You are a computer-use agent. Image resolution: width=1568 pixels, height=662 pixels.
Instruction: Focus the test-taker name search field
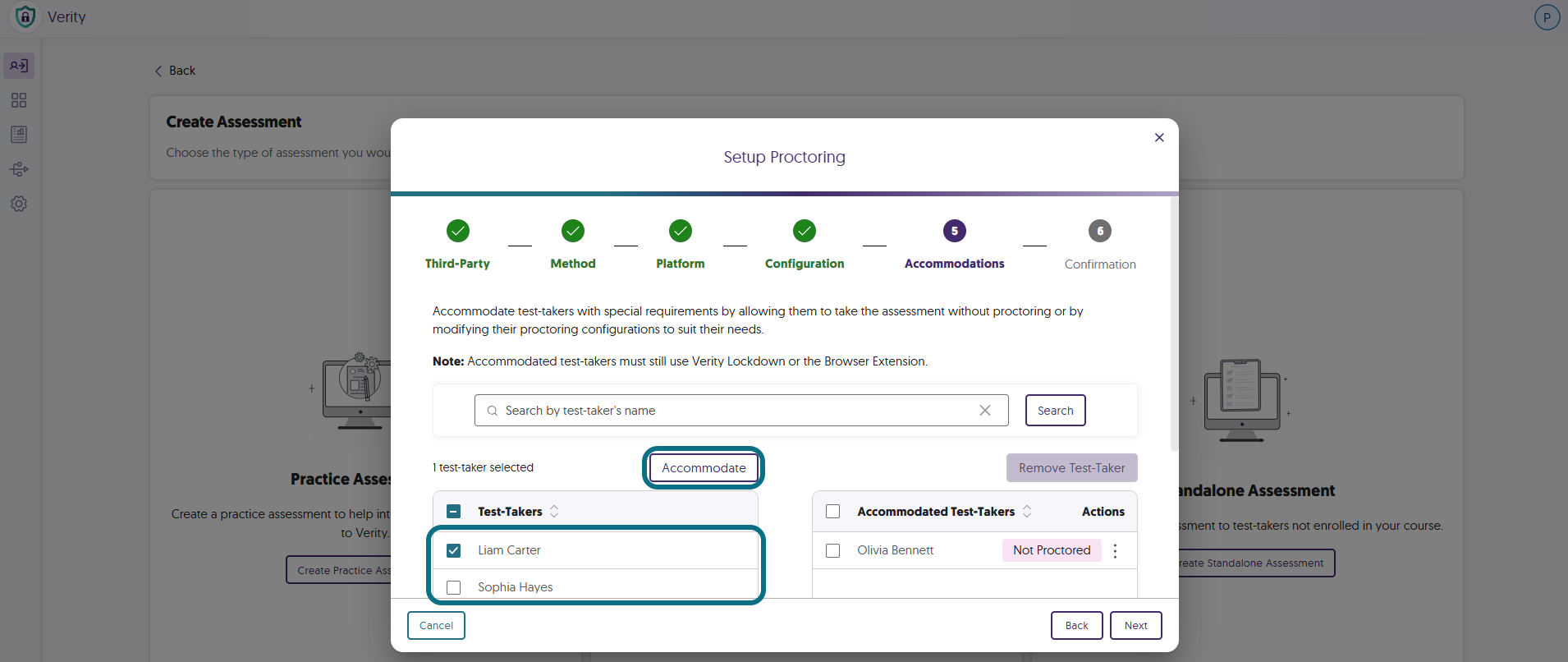[x=741, y=411]
